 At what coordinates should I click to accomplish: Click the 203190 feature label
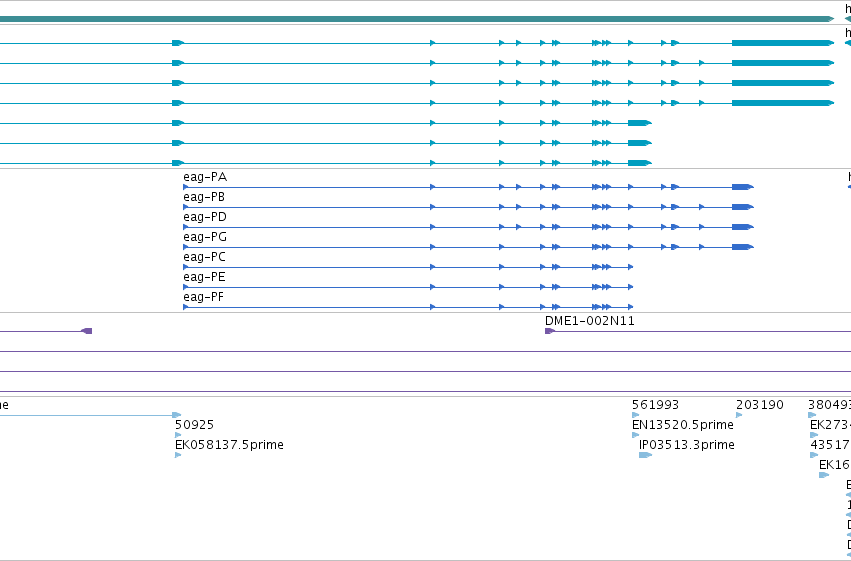click(x=759, y=405)
